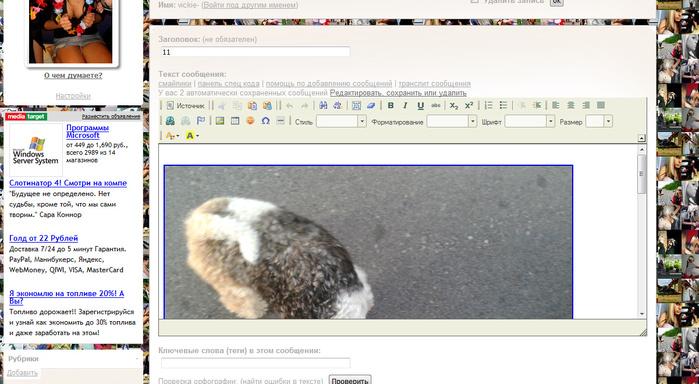Apply underline formatting
This screenshot has width=699, height=384.
click(x=420, y=106)
